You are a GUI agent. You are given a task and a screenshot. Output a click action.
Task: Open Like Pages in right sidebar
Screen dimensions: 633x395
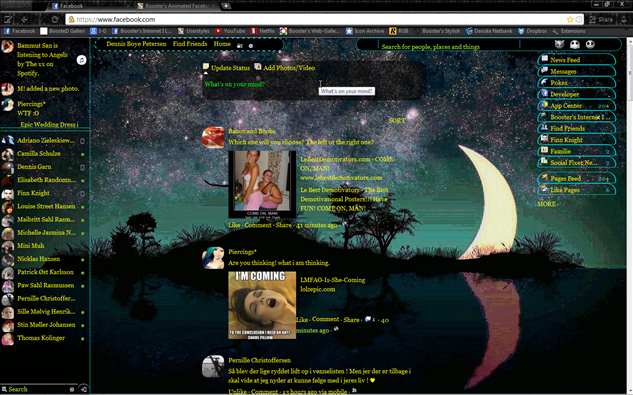pyautogui.click(x=576, y=189)
